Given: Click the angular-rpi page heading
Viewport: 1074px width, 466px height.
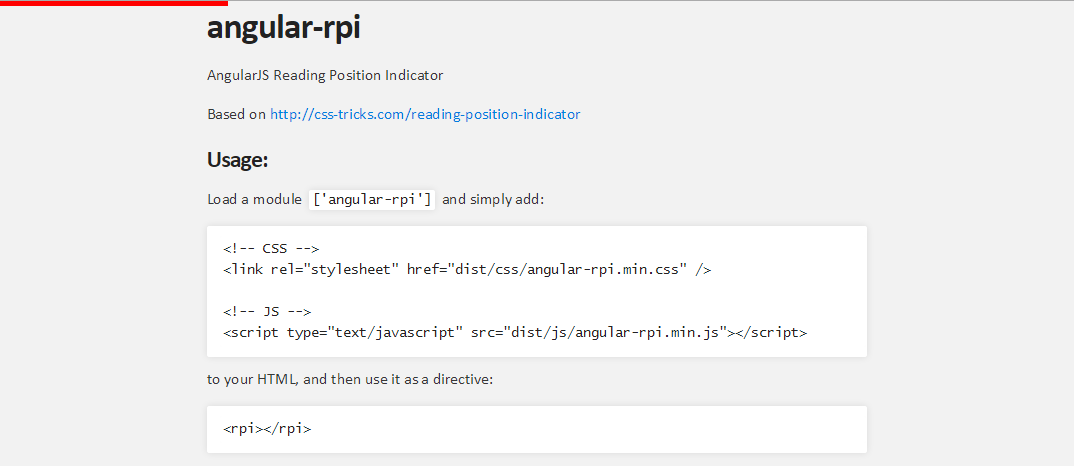Looking at the screenshot, I should click(x=284, y=27).
